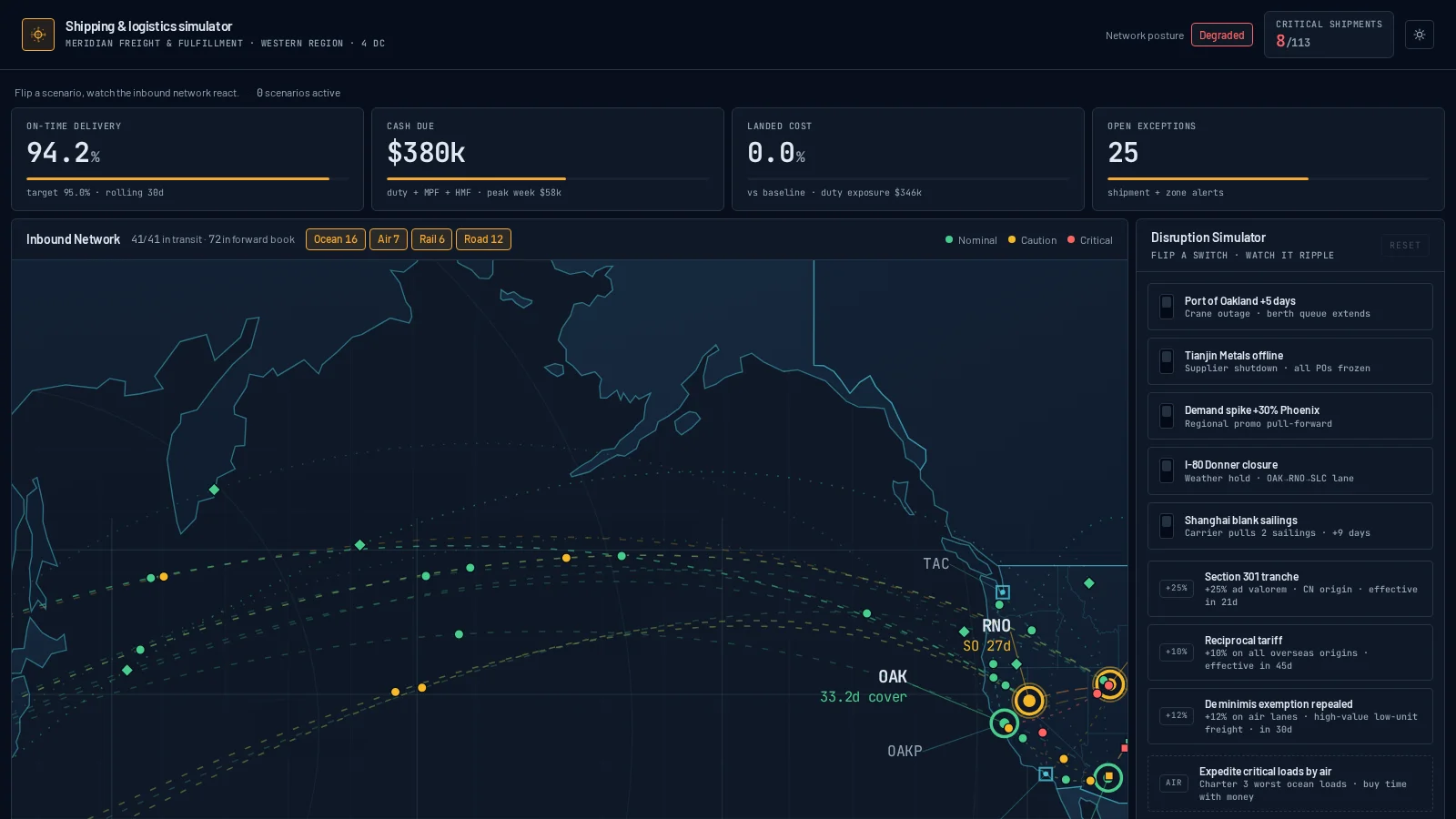
Task: Toggle the light/dark theme sun icon
Action: click(1420, 35)
